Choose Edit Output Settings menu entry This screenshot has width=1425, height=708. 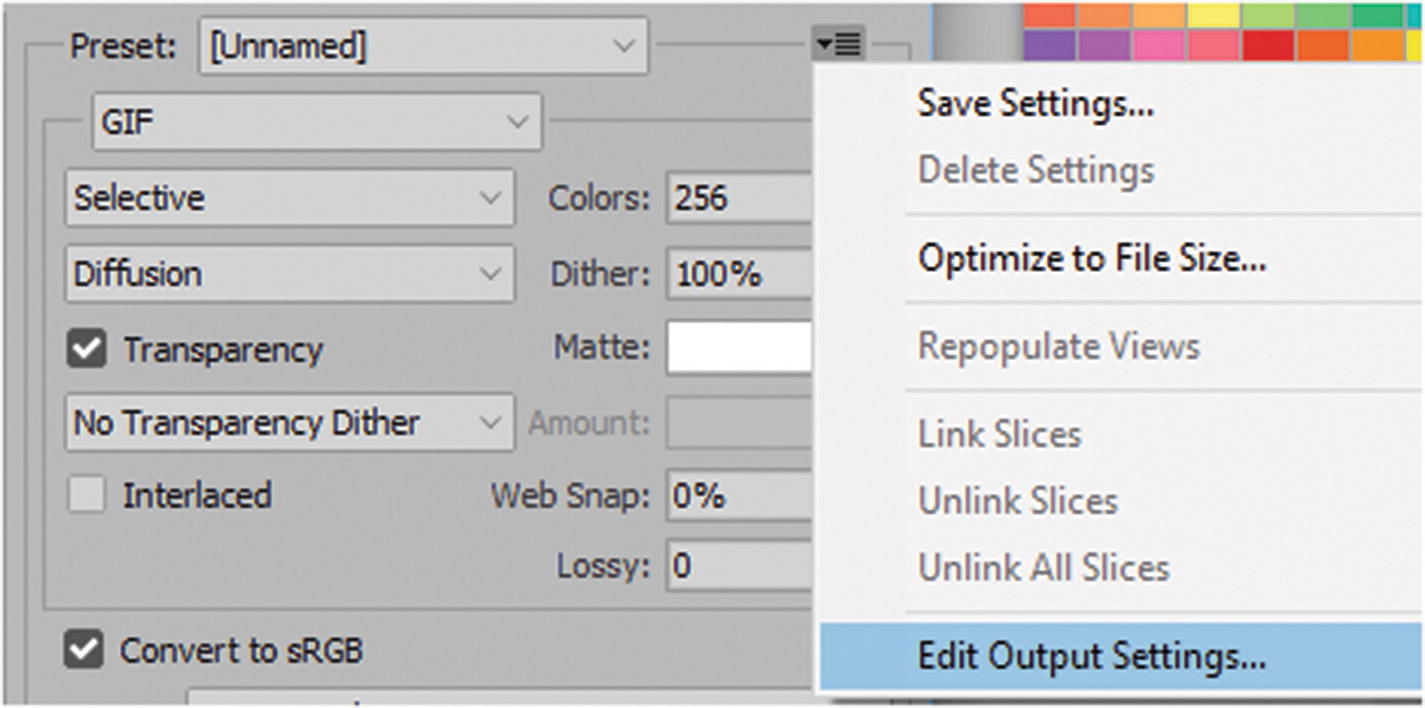coord(1092,656)
